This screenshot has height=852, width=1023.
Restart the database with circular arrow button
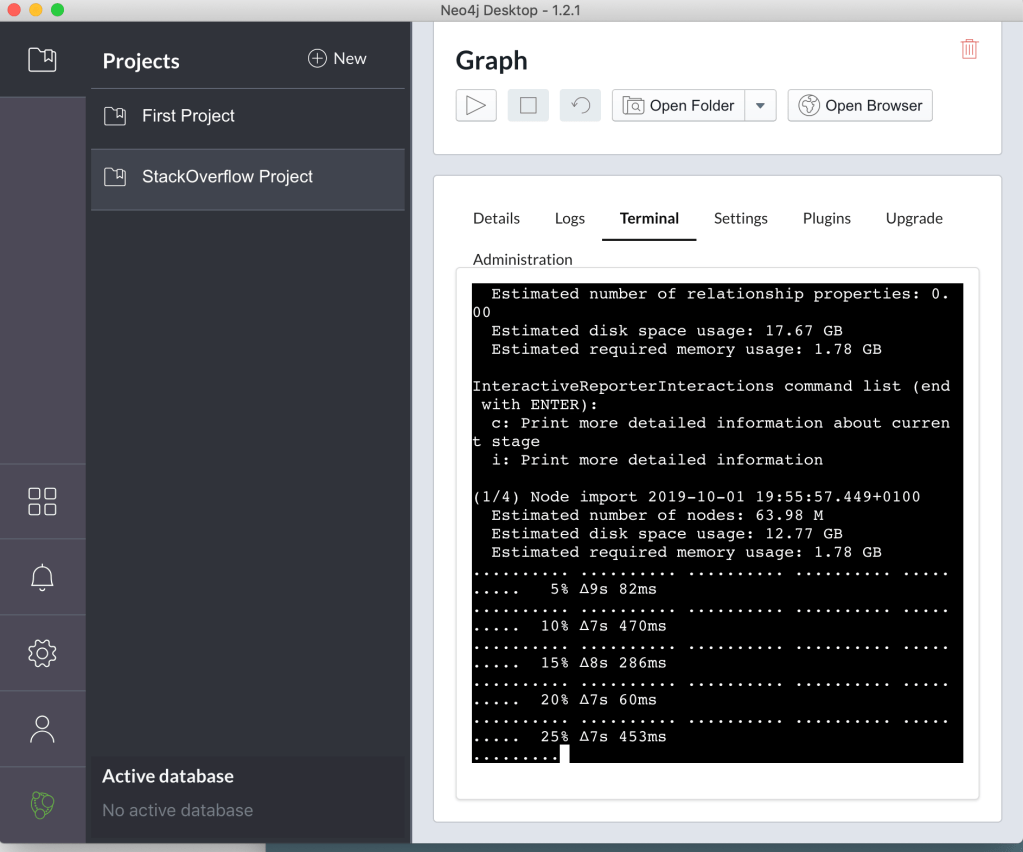coord(580,105)
